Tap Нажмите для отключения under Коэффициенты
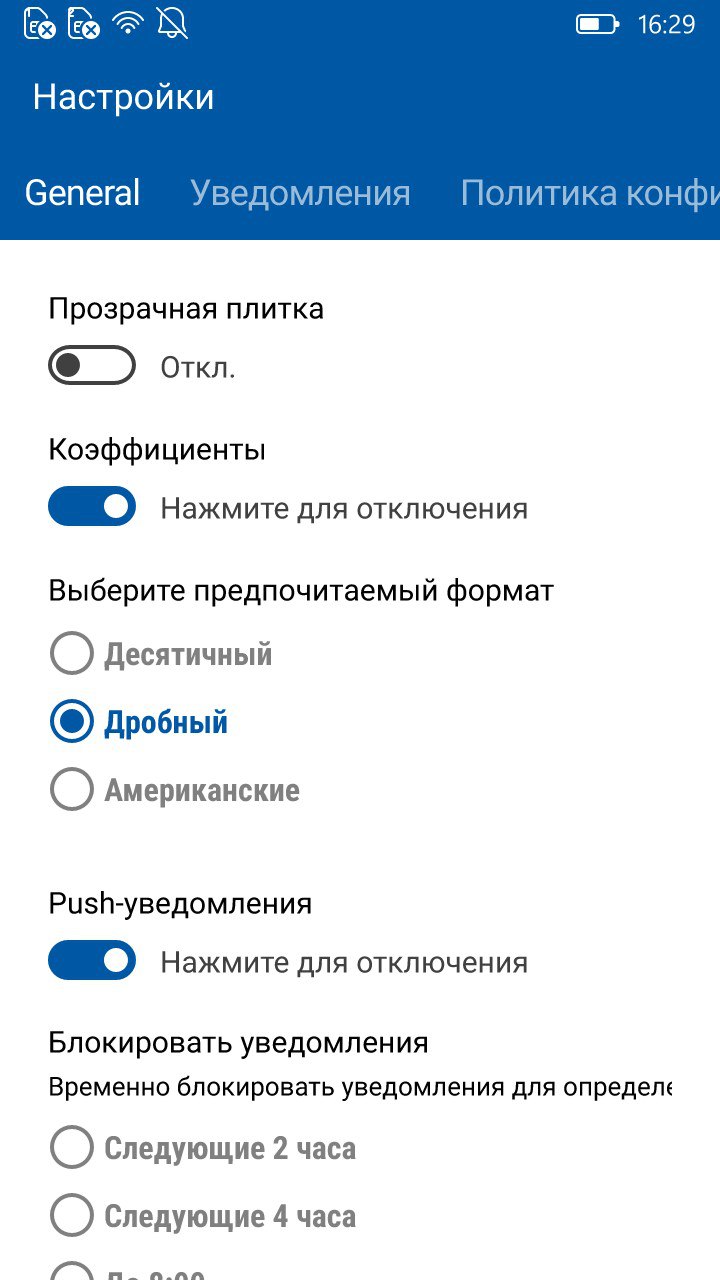This screenshot has width=720, height=1280. pos(344,509)
